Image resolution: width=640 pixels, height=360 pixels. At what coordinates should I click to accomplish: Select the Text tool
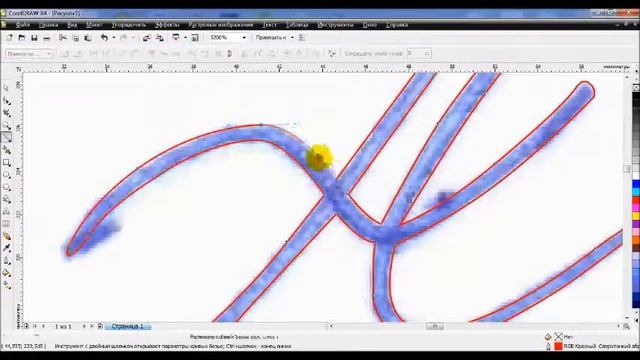pyautogui.click(x=7, y=211)
